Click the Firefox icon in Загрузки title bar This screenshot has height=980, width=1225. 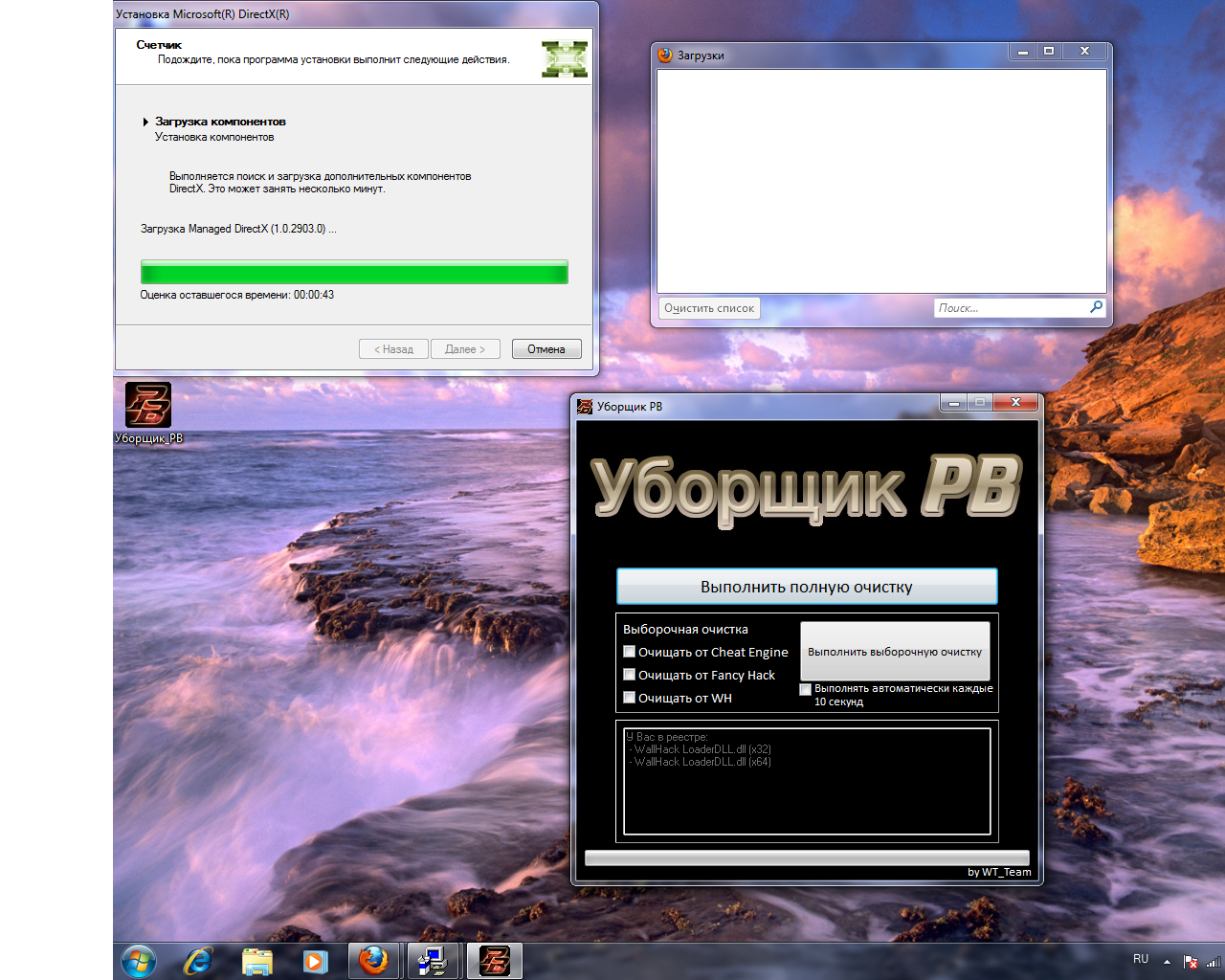coord(666,56)
